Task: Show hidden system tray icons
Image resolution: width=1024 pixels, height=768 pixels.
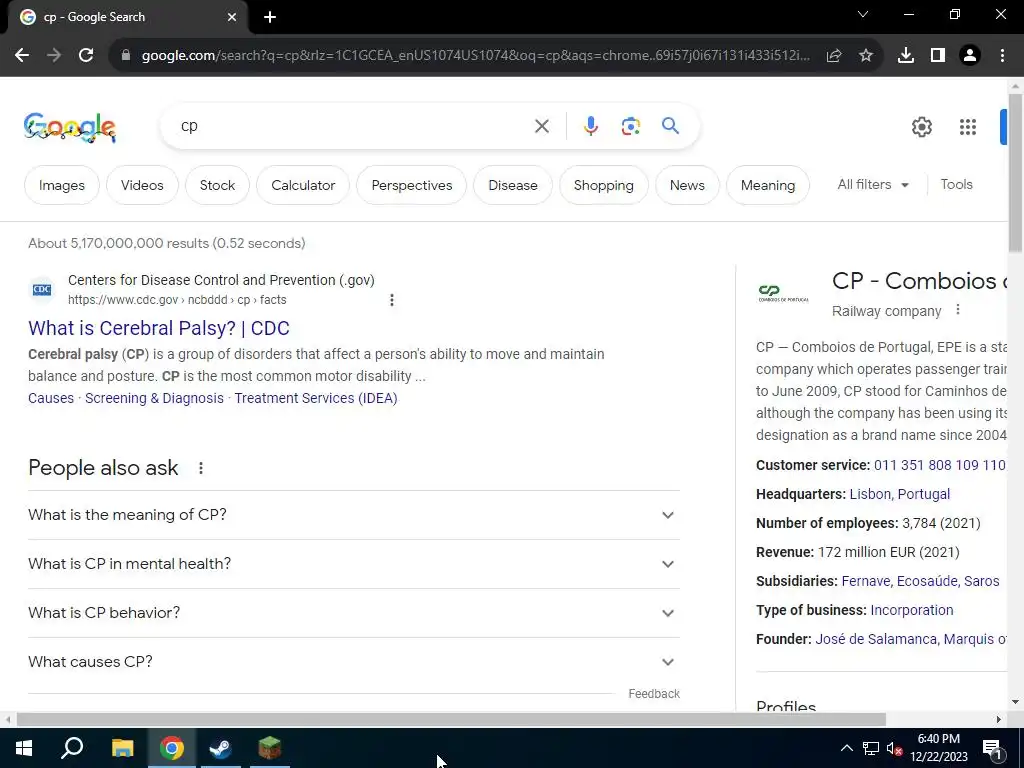Action: tap(846, 748)
